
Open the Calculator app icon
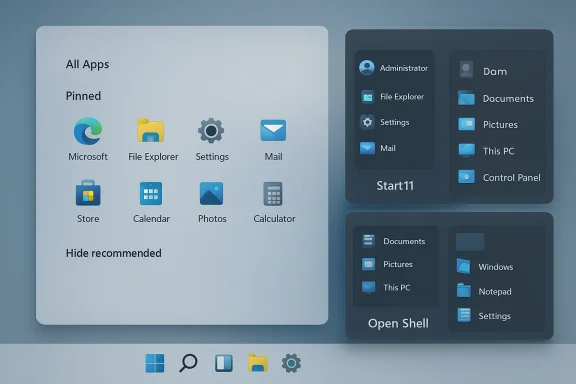point(273,194)
